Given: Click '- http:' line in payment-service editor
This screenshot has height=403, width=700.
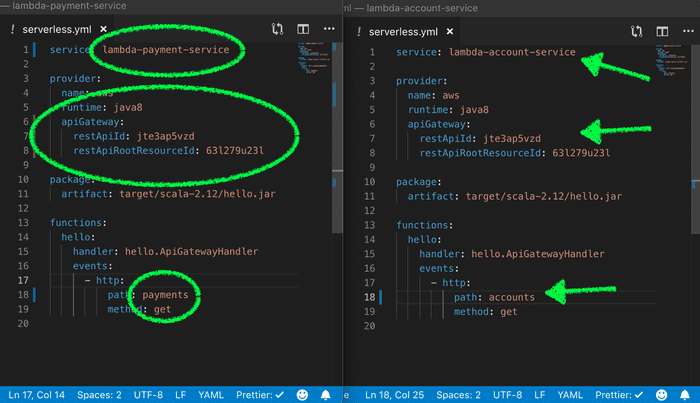Looking at the screenshot, I should pos(104,280).
